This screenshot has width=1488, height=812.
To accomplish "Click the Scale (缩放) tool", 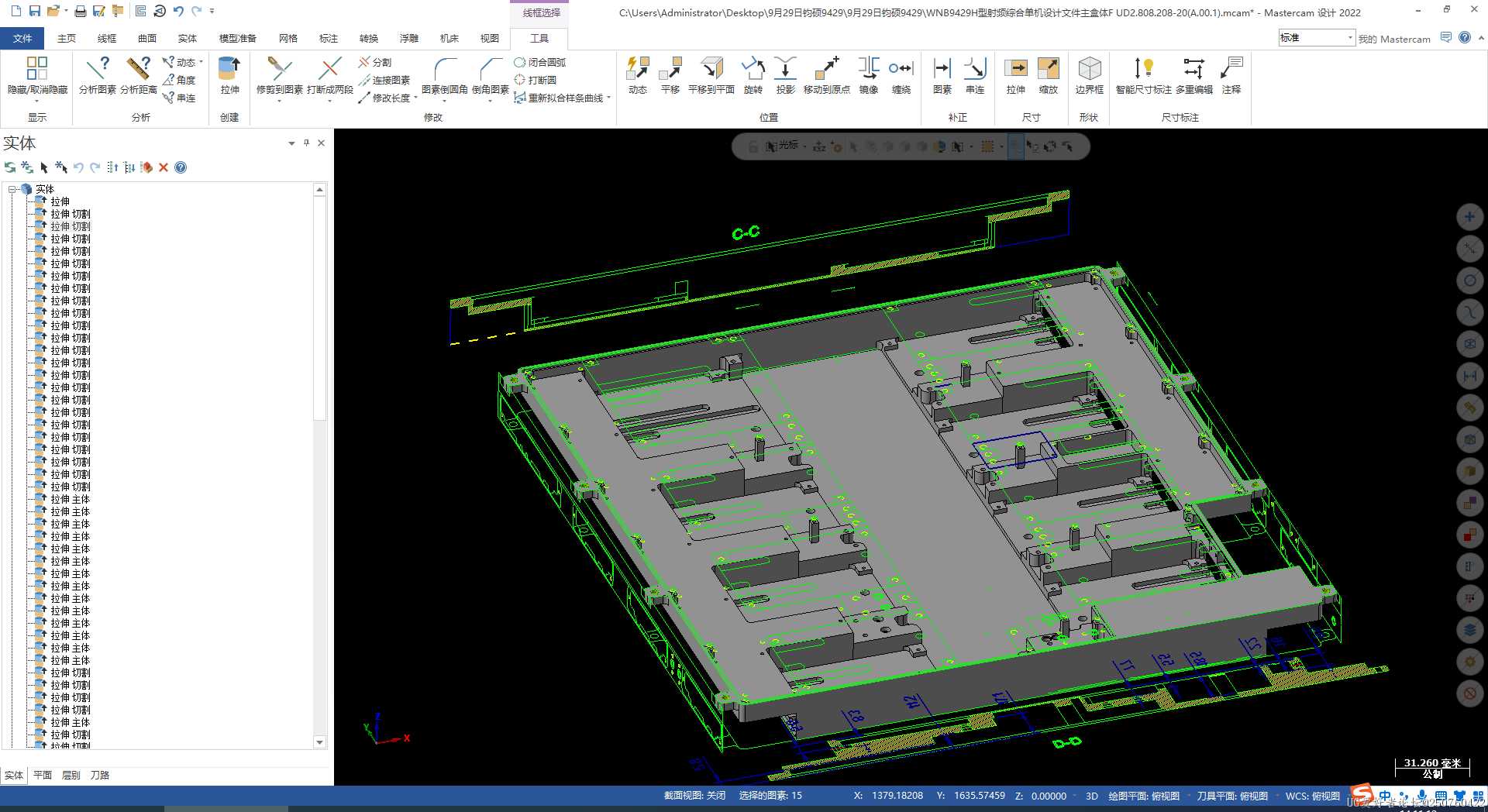I will click(x=1049, y=75).
